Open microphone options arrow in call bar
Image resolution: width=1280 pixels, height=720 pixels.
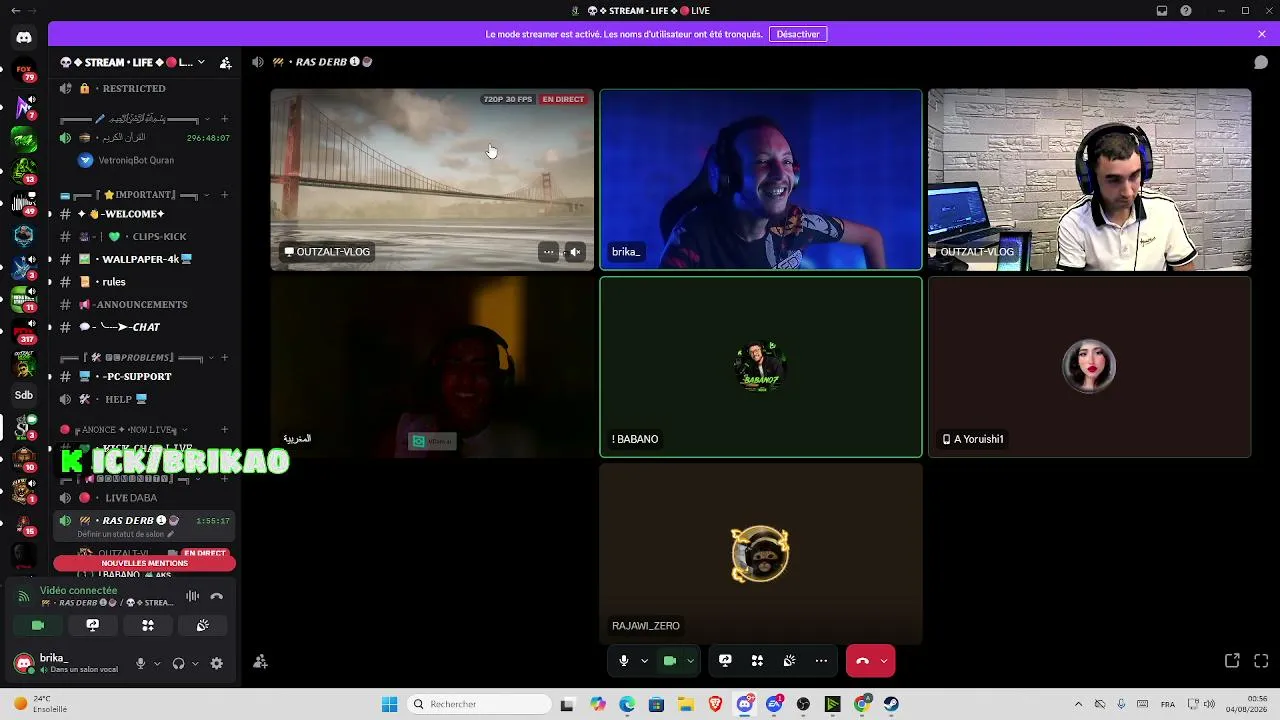click(644, 661)
